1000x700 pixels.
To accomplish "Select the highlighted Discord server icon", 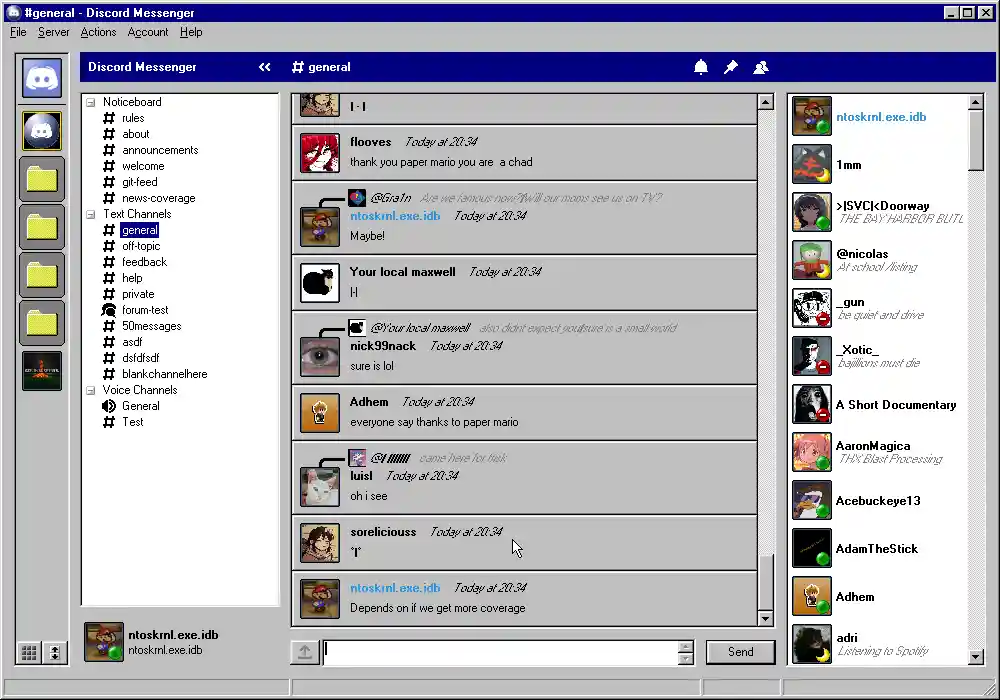I will [41, 130].
